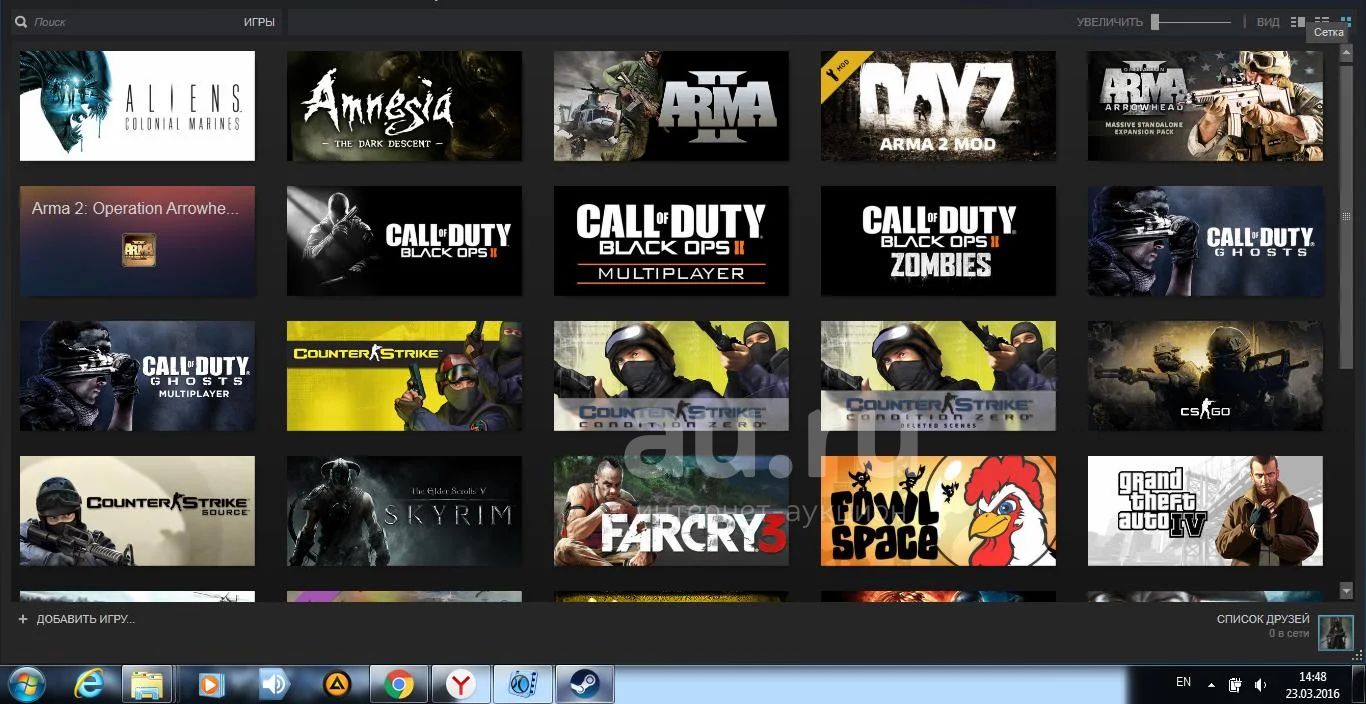The width and height of the screenshot is (1366, 704).
Task: Select Amnesia The Dark Descent tile
Action: click(x=404, y=106)
